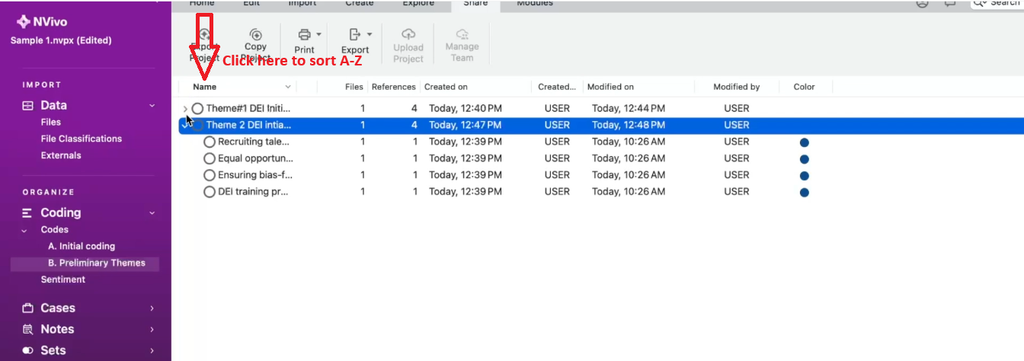
Task: Open the Export dropdown arrow
Action: (x=370, y=34)
